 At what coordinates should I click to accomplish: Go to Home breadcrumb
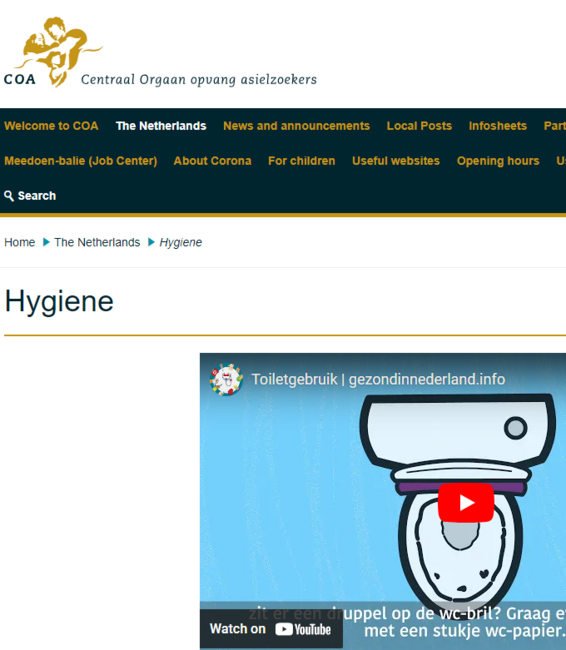click(19, 242)
